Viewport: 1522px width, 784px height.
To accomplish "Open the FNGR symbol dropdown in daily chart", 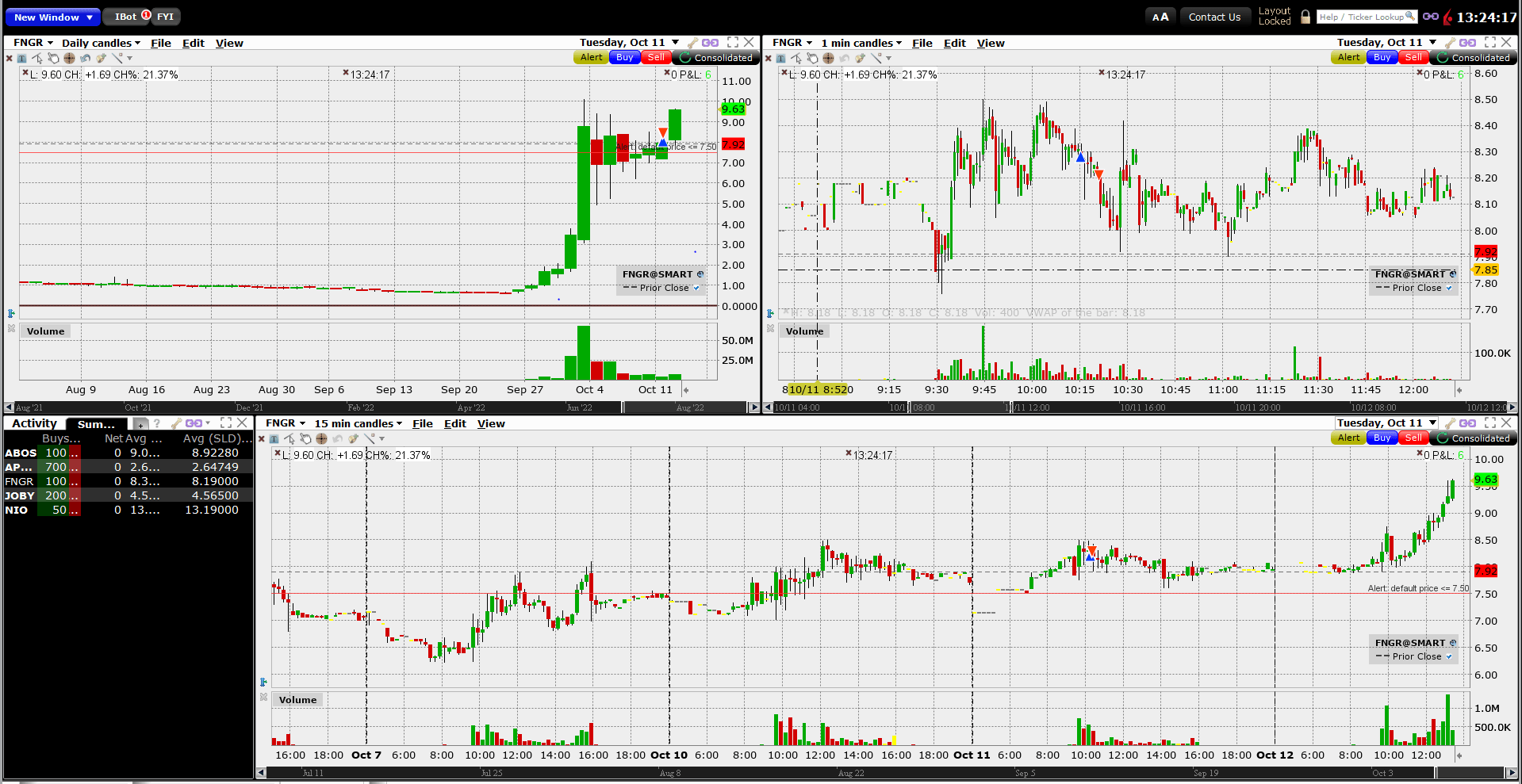I will tap(33, 43).
